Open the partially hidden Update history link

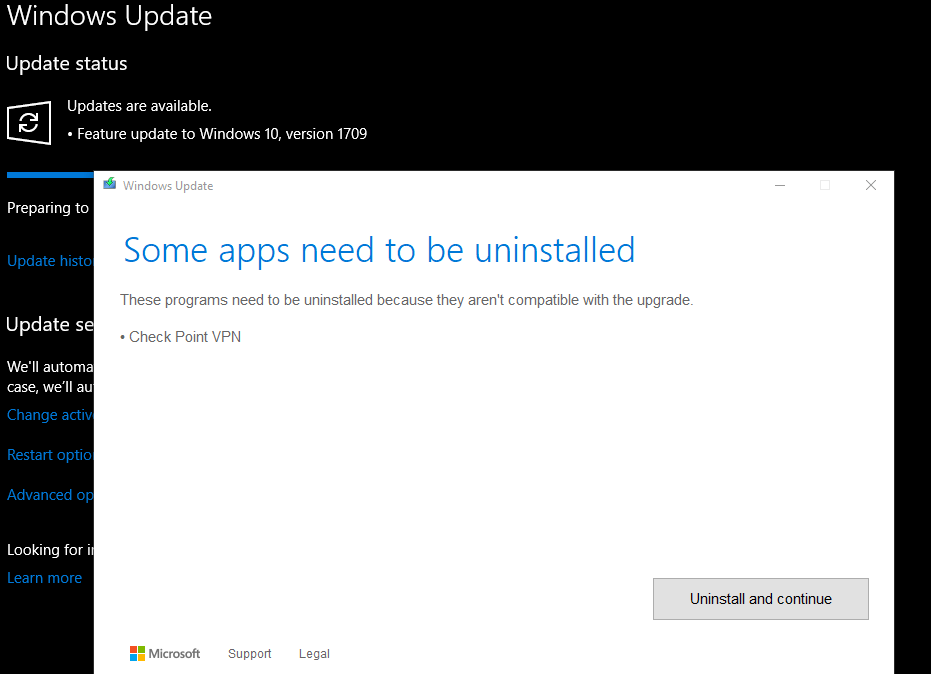[x=50, y=261]
